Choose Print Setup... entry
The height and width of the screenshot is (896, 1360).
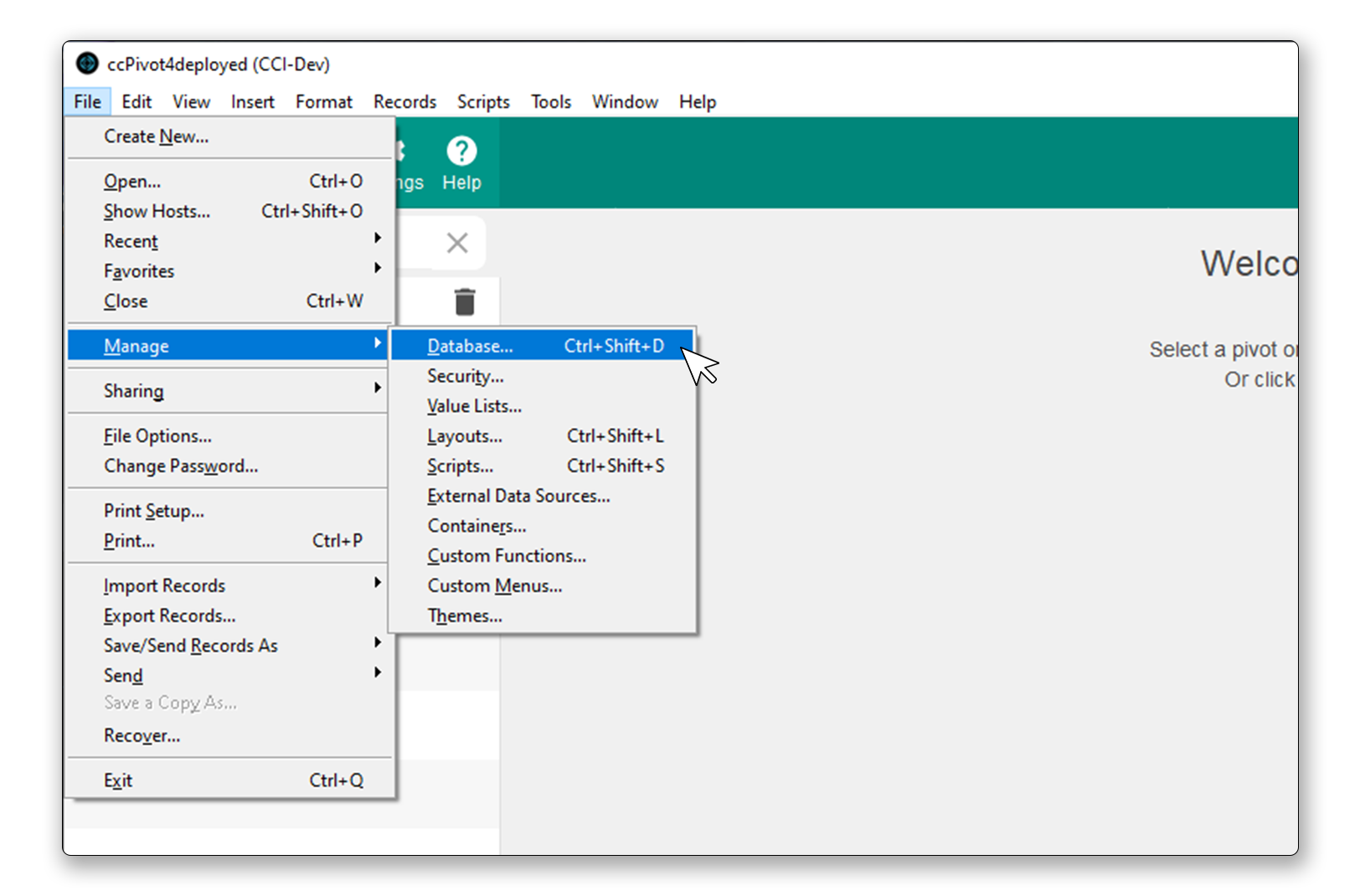(229, 511)
